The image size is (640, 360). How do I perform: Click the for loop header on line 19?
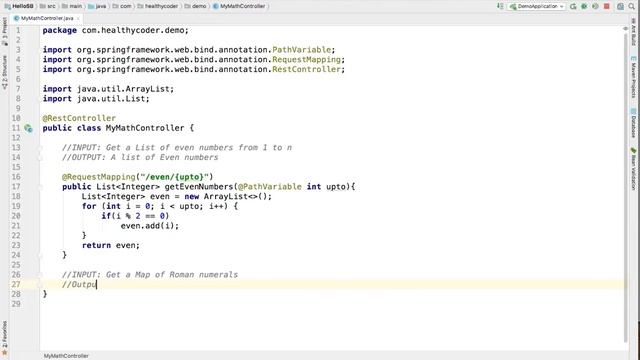160,206
